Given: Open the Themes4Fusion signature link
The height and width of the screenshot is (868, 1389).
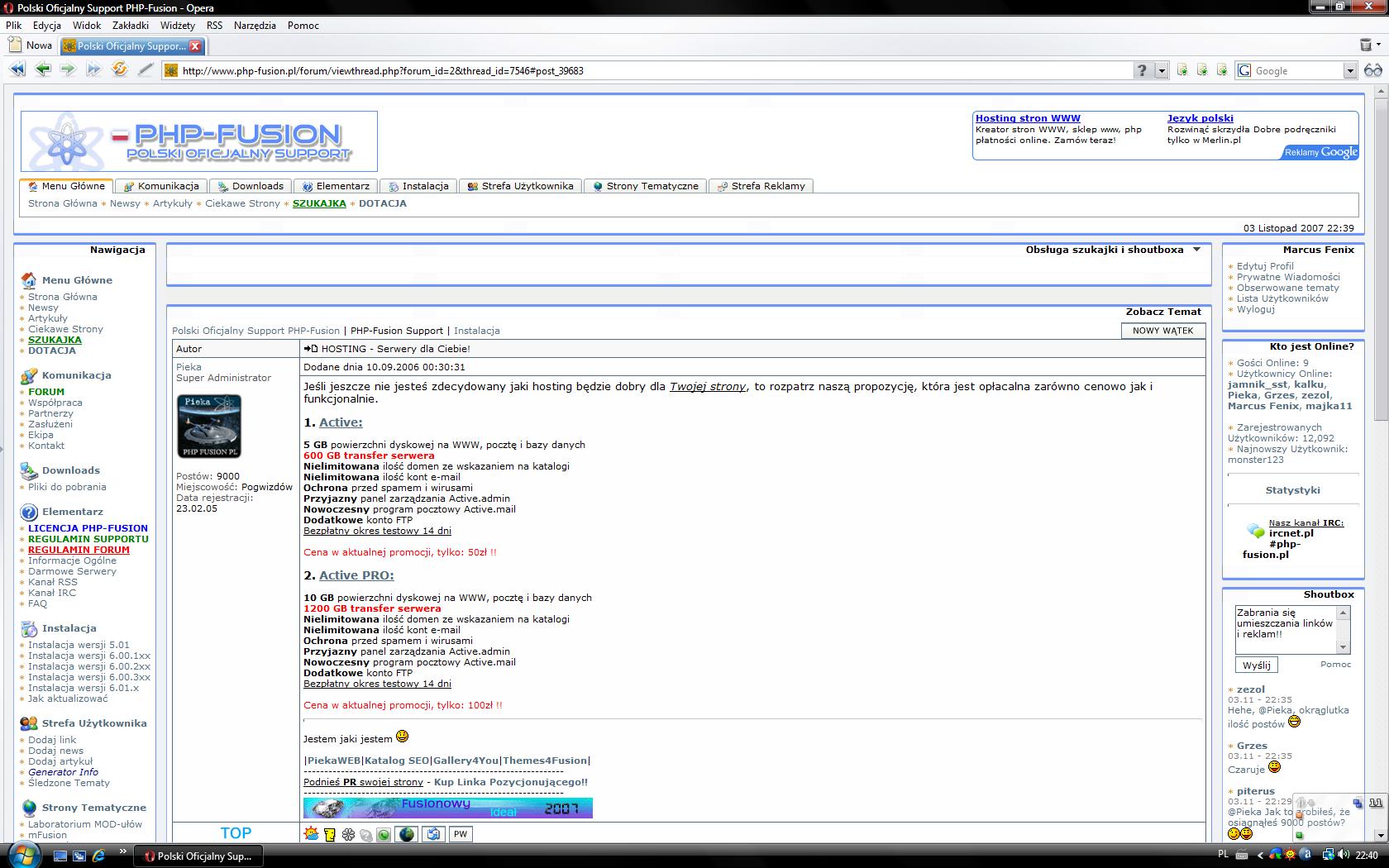Looking at the screenshot, I should [544, 761].
